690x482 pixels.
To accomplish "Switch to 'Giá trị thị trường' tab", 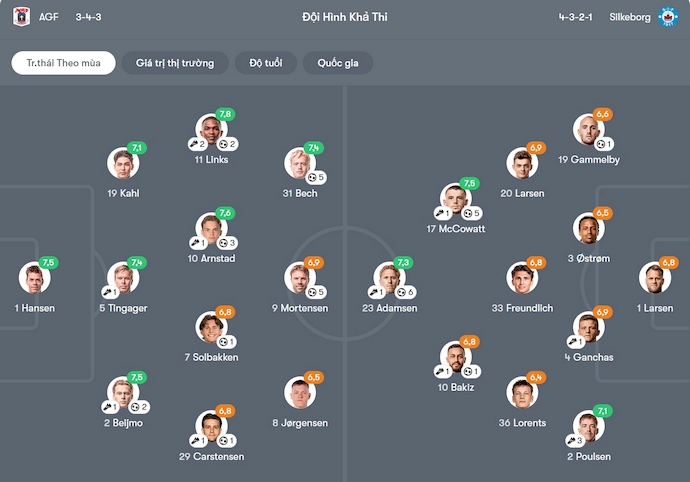I will click(x=175, y=63).
